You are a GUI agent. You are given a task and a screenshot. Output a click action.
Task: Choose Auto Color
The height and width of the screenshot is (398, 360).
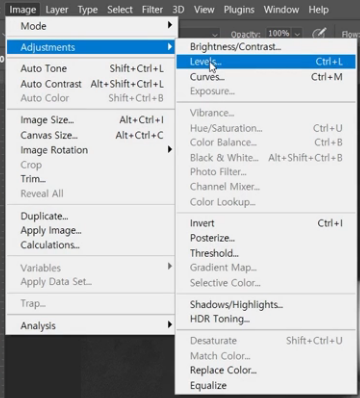[x=91, y=98]
